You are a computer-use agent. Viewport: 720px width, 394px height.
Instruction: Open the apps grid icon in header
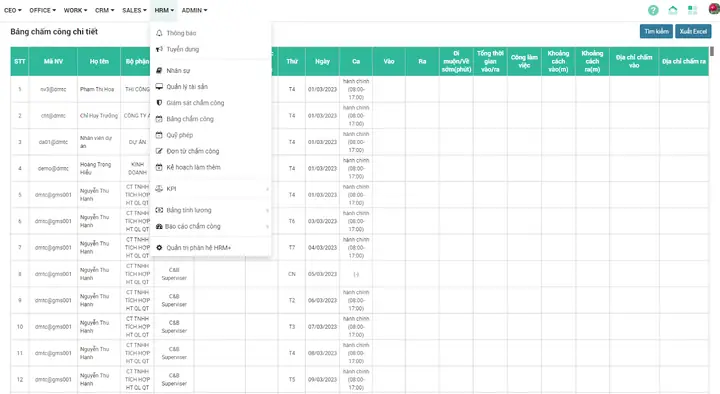pos(692,10)
